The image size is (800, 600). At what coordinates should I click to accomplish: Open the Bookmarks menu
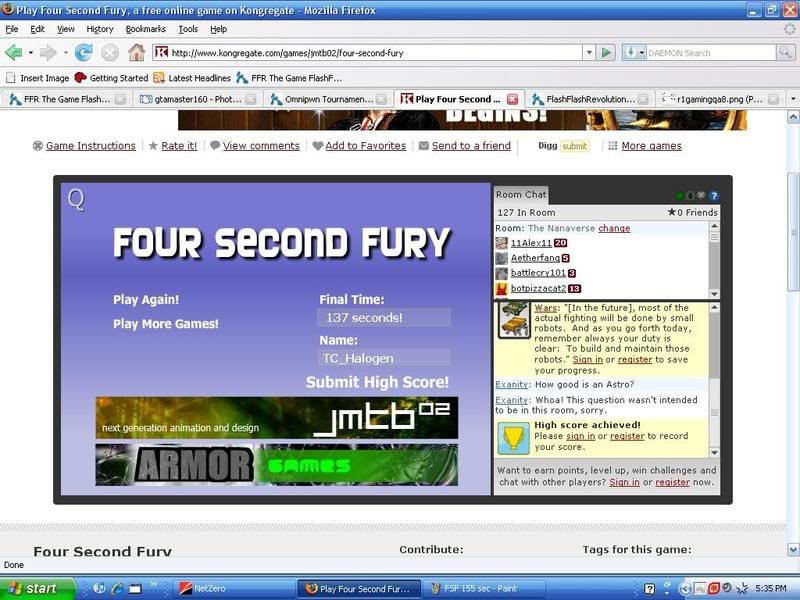(x=146, y=29)
